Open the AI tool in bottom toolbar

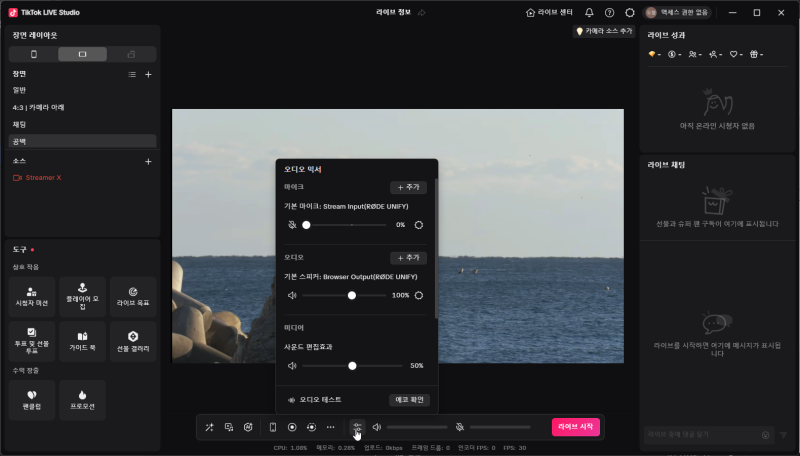click(248, 427)
